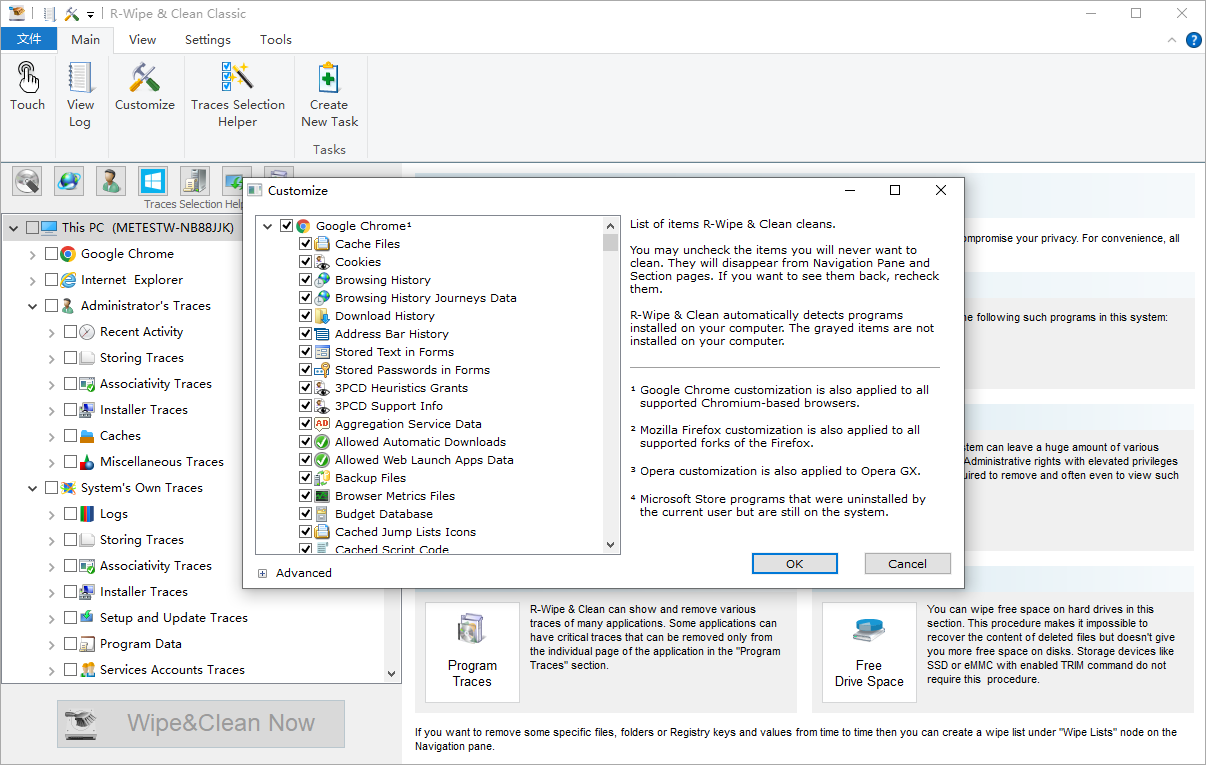This screenshot has height=765, width=1206.
Task: Switch to the Settings ribbon tab
Action: tap(207, 40)
